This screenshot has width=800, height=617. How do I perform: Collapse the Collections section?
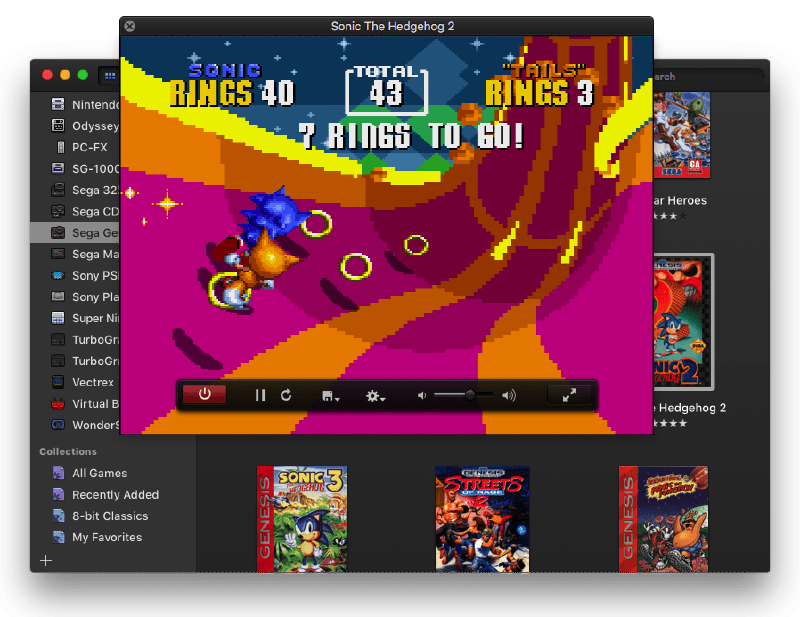pyautogui.click(x=67, y=451)
